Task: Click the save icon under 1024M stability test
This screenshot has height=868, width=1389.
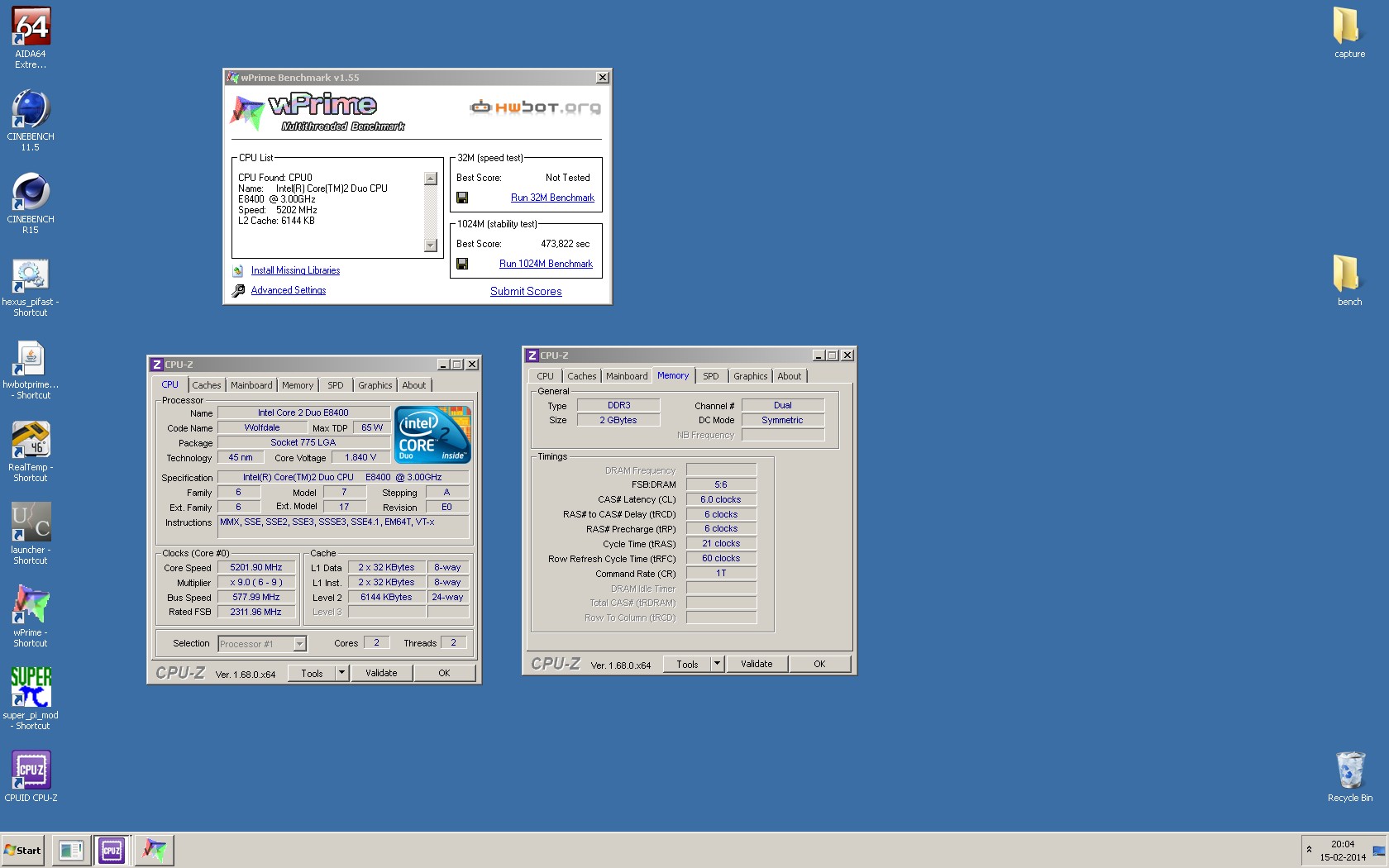Action: pos(462,264)
